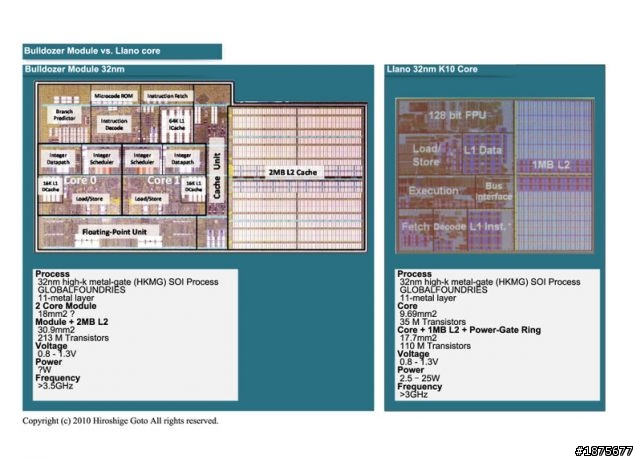Click the "L1 Inst." label
640x459 pixels.
(488, 226)
